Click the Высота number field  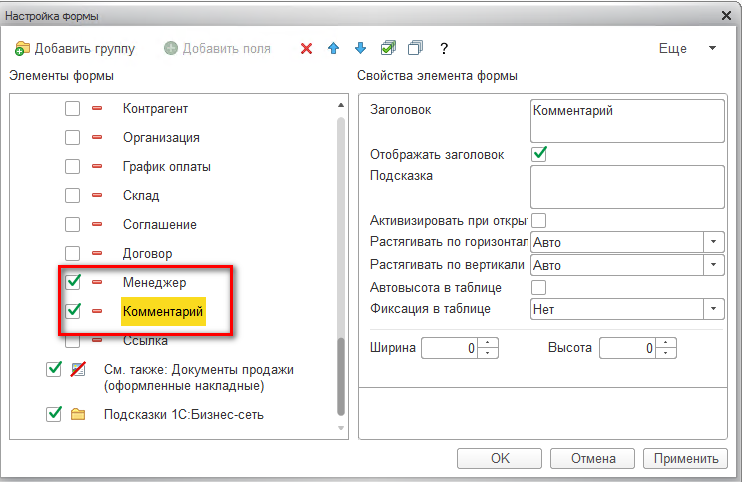(x=627, y=348)
